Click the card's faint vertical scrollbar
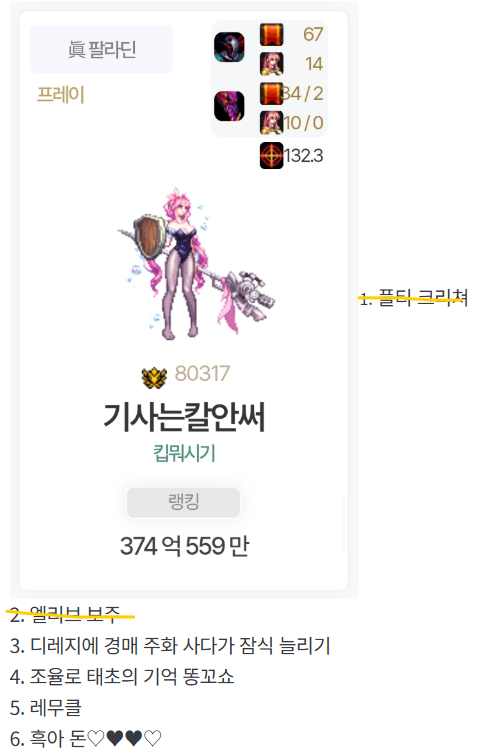Screen dimensions: 481x754 pos(343,524)
